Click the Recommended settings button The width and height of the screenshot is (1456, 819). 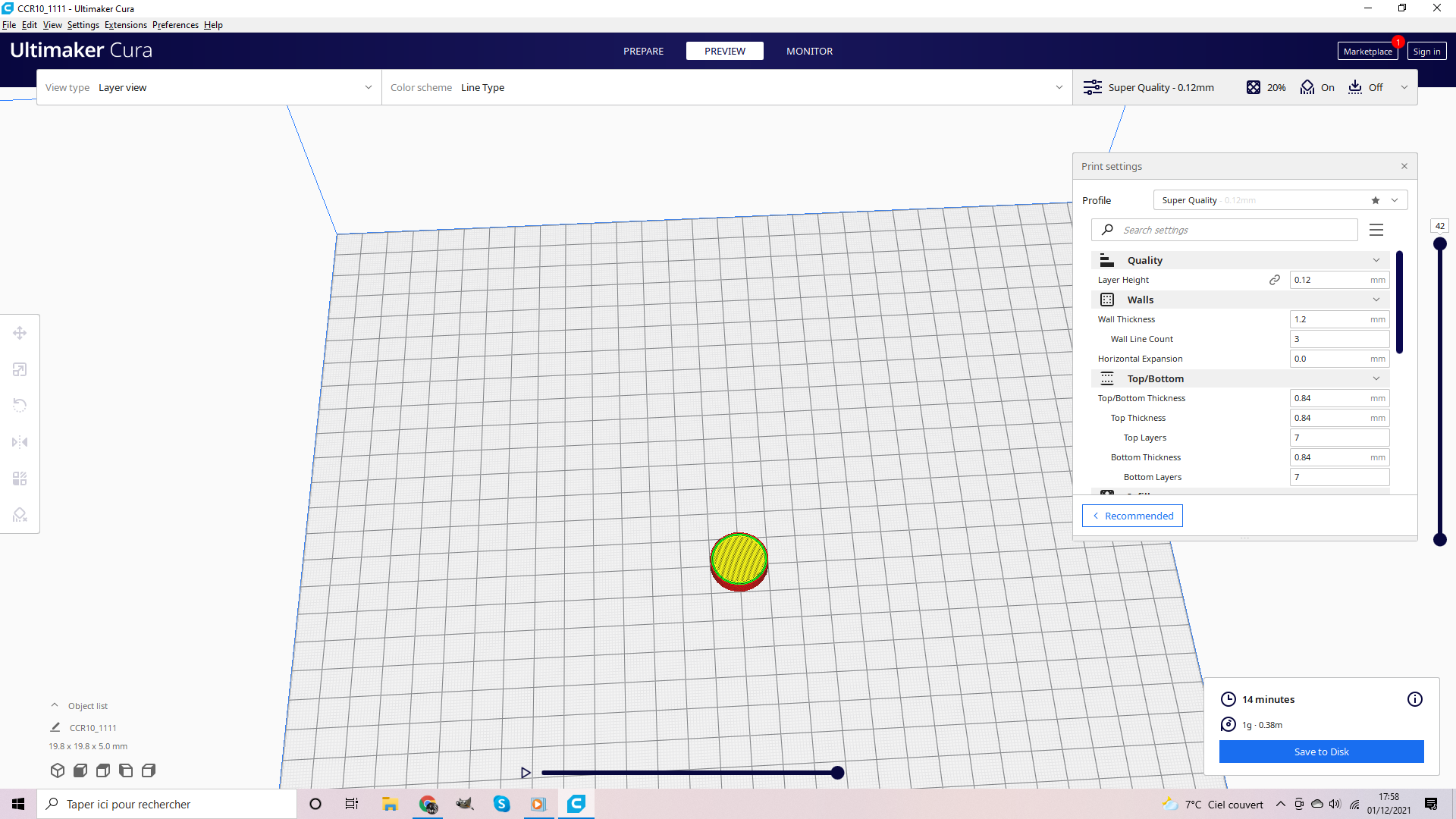click(x=1132, y=516)
